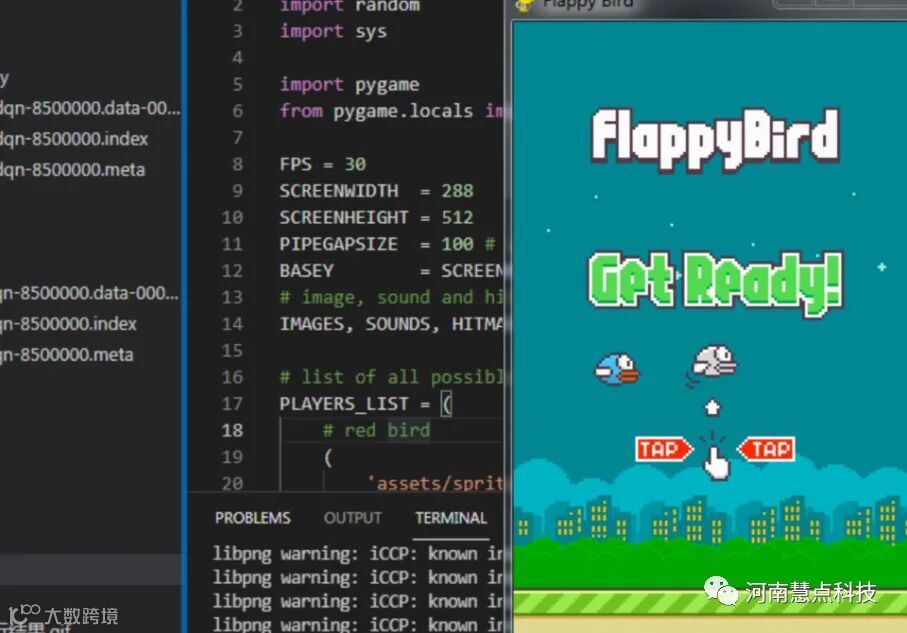907x633 pixels.
Task: Select the TERMINAL tab
Action: click(x=451, y=518)
